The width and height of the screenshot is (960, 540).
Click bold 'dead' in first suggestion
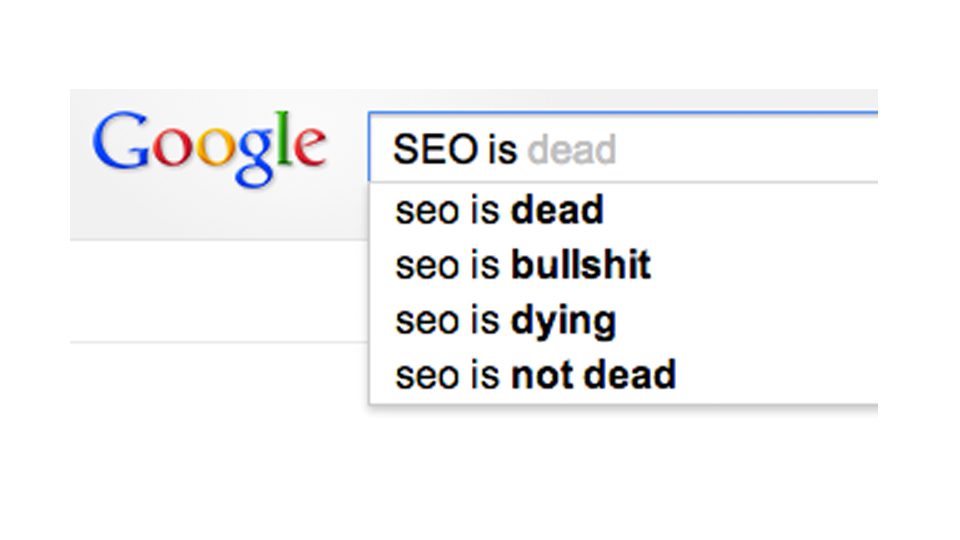(557, 211)
